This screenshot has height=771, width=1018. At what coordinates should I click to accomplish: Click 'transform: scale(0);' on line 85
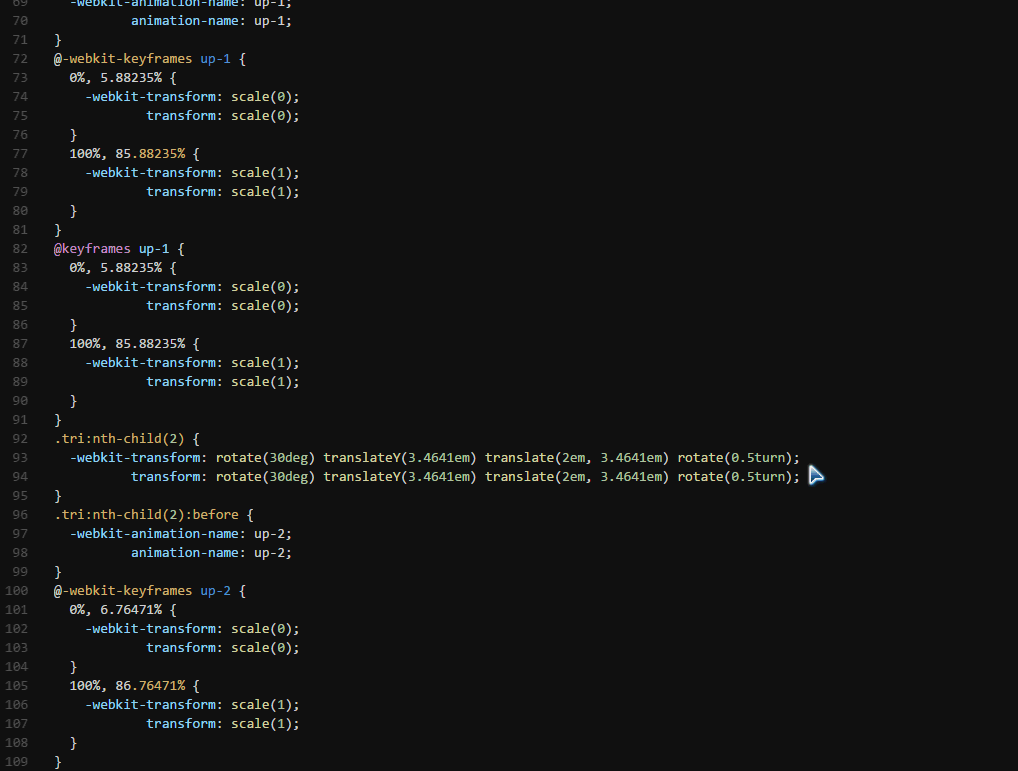(223, 306)
